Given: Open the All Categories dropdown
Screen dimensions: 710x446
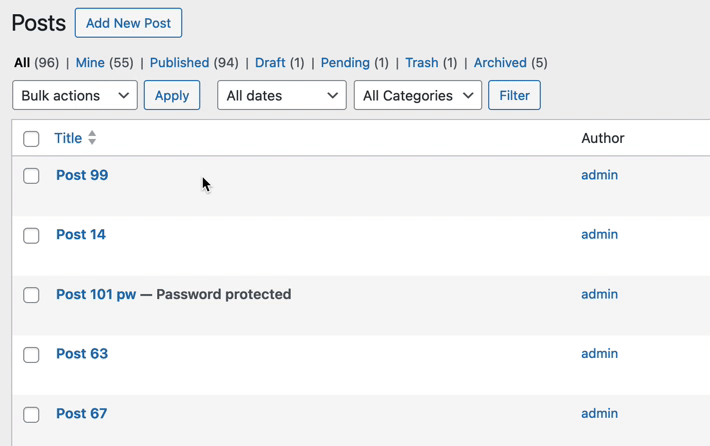Looking at the screenshot, I should coord(417,96).
